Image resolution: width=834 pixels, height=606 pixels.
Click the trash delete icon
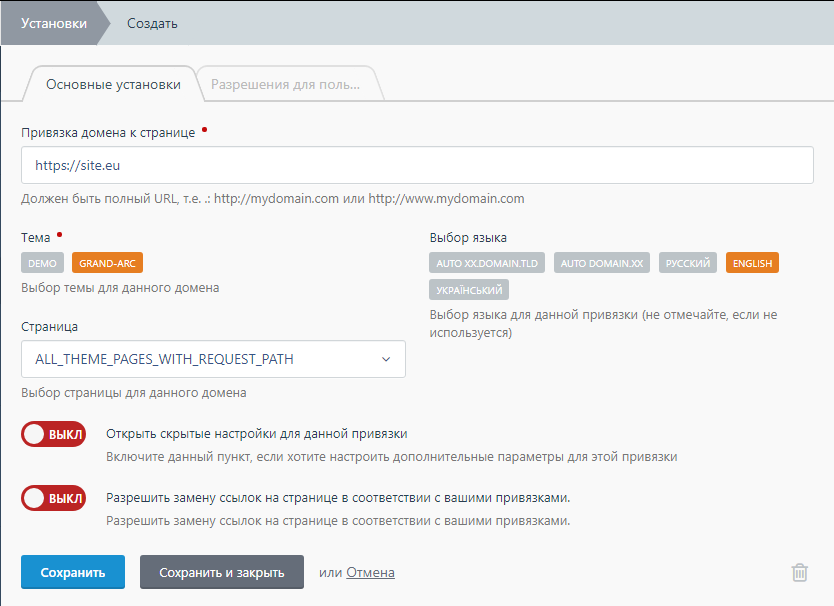[x=799, y=572]
